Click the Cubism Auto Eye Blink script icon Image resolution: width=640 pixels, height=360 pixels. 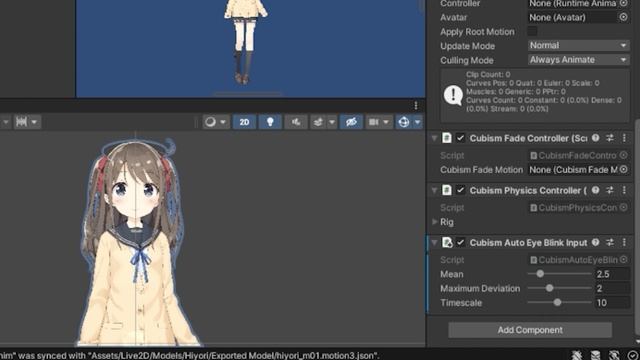coord(447,242)
